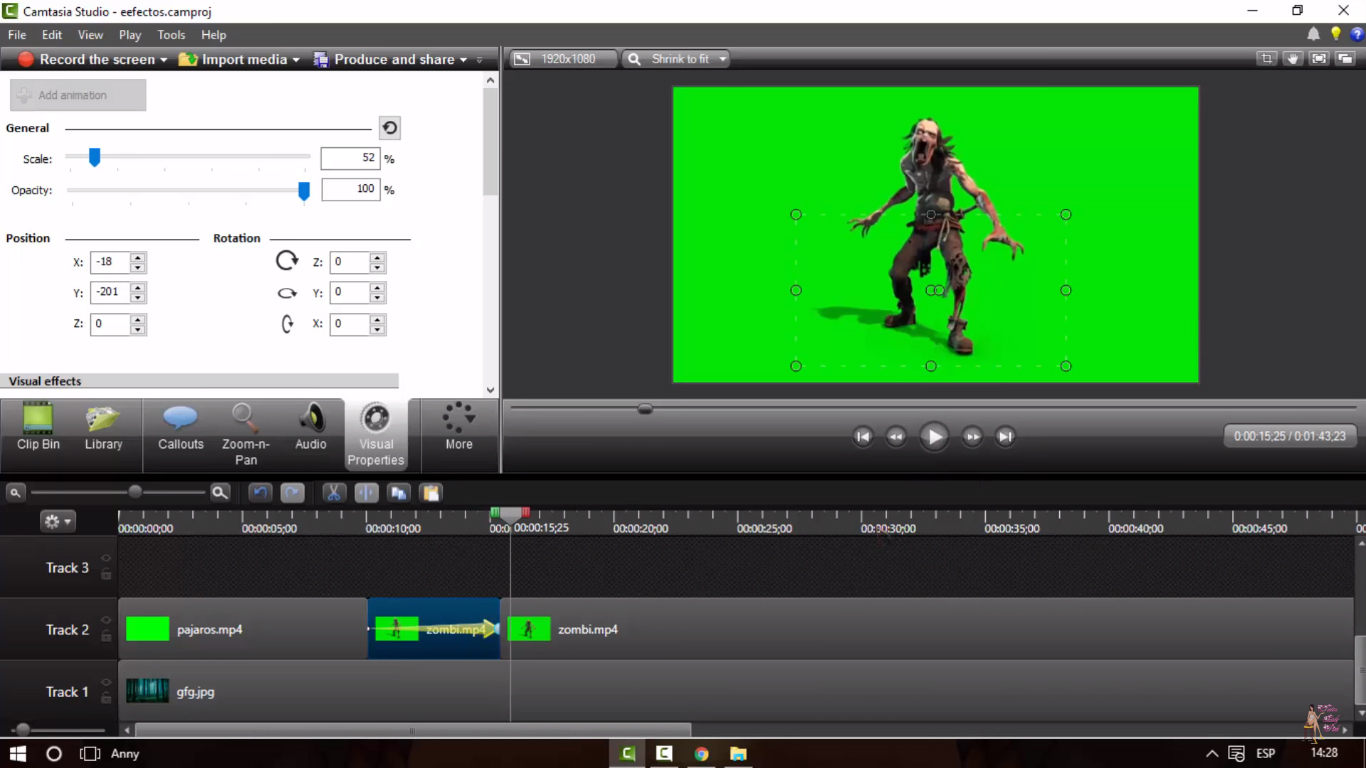Click Record the screen button
Screen dimensions: 1366x768
coord(88,59)
